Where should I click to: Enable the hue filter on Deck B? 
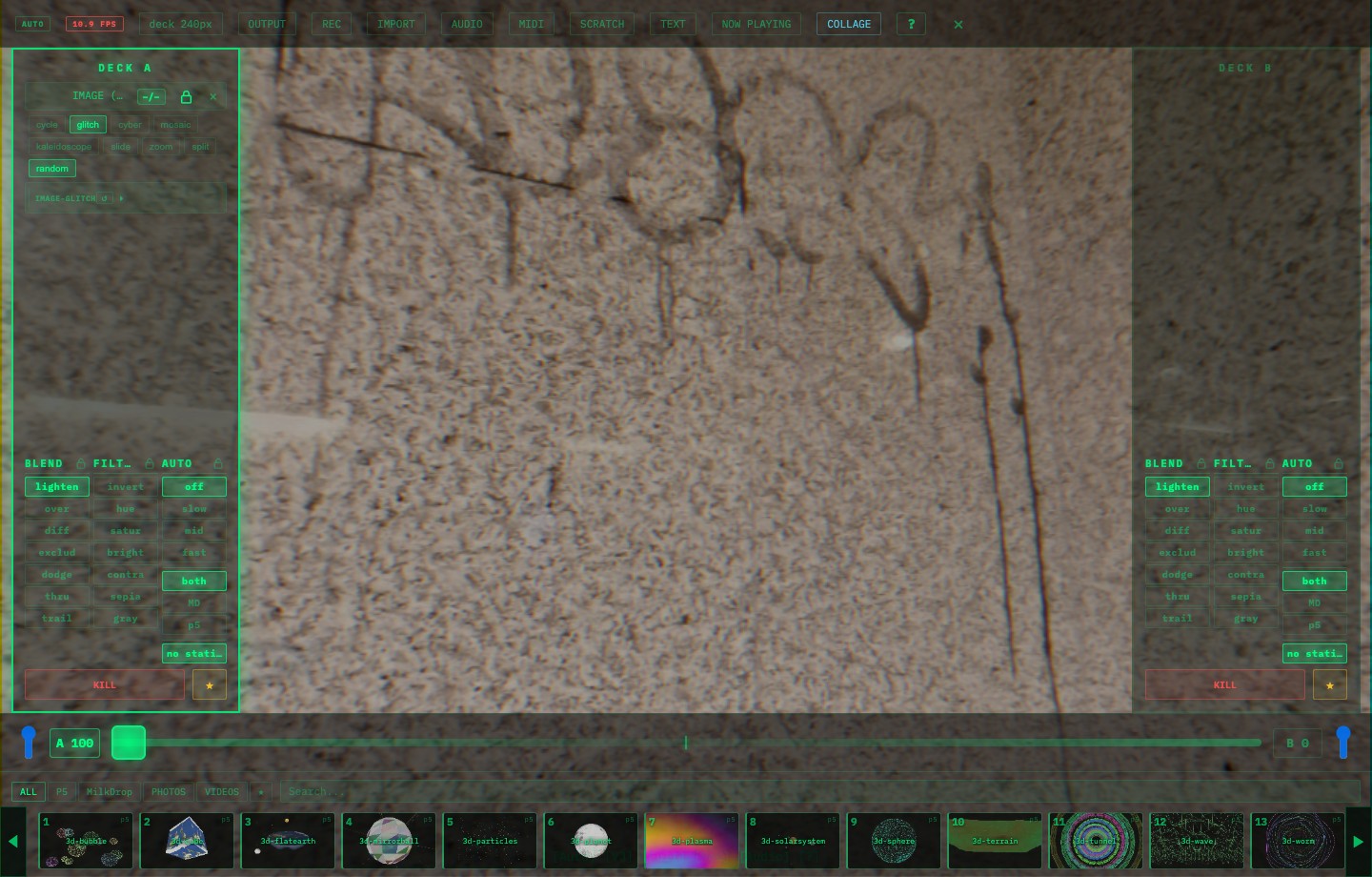[1246, 509]
